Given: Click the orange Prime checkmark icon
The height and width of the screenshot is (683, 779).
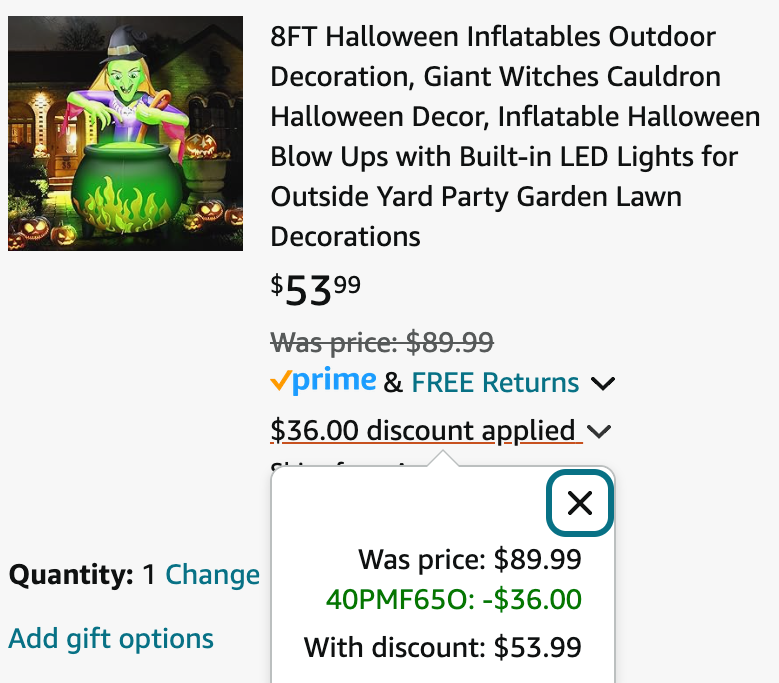Looking at the screenshot, I should coord(281,381).
